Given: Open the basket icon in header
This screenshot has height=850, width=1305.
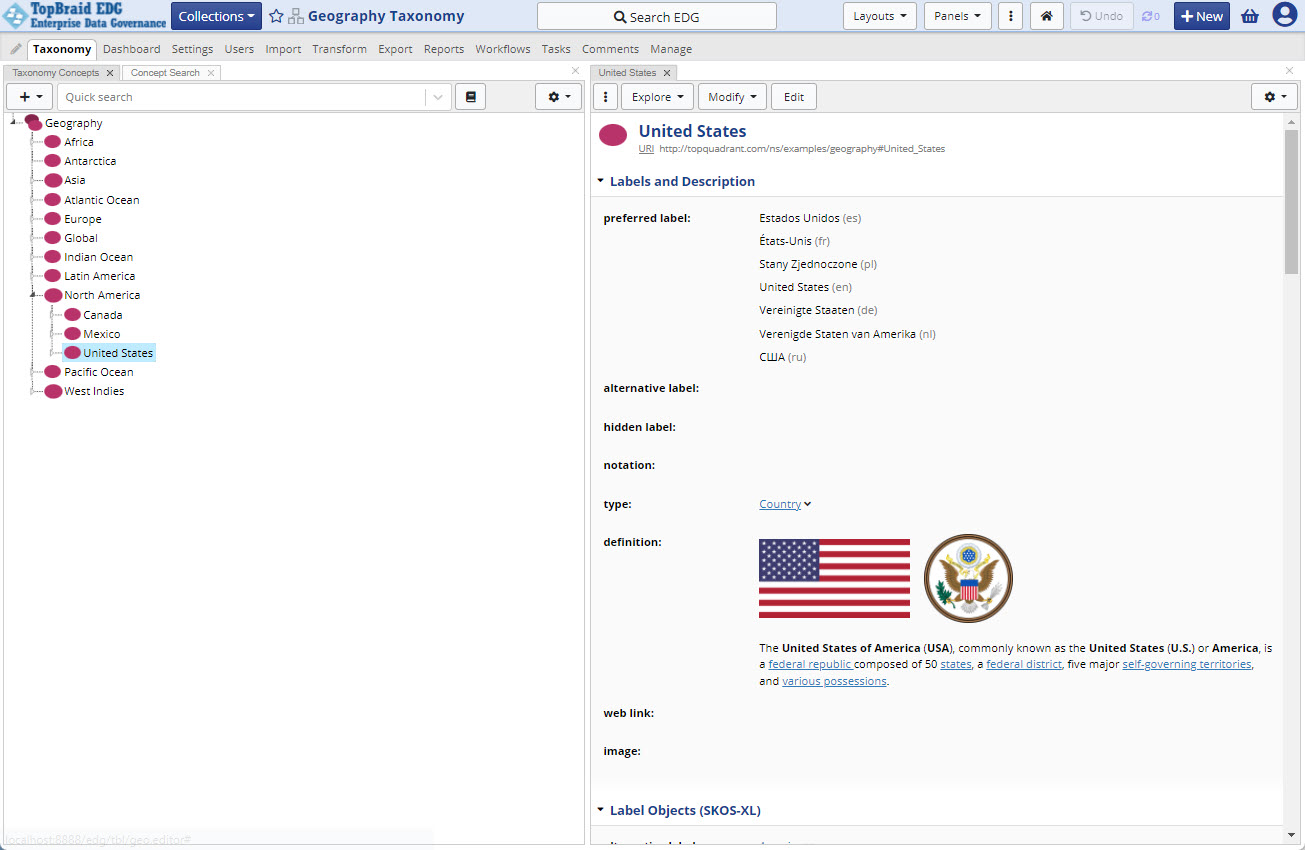Looking at the screenshot, I should (1249, 16).
